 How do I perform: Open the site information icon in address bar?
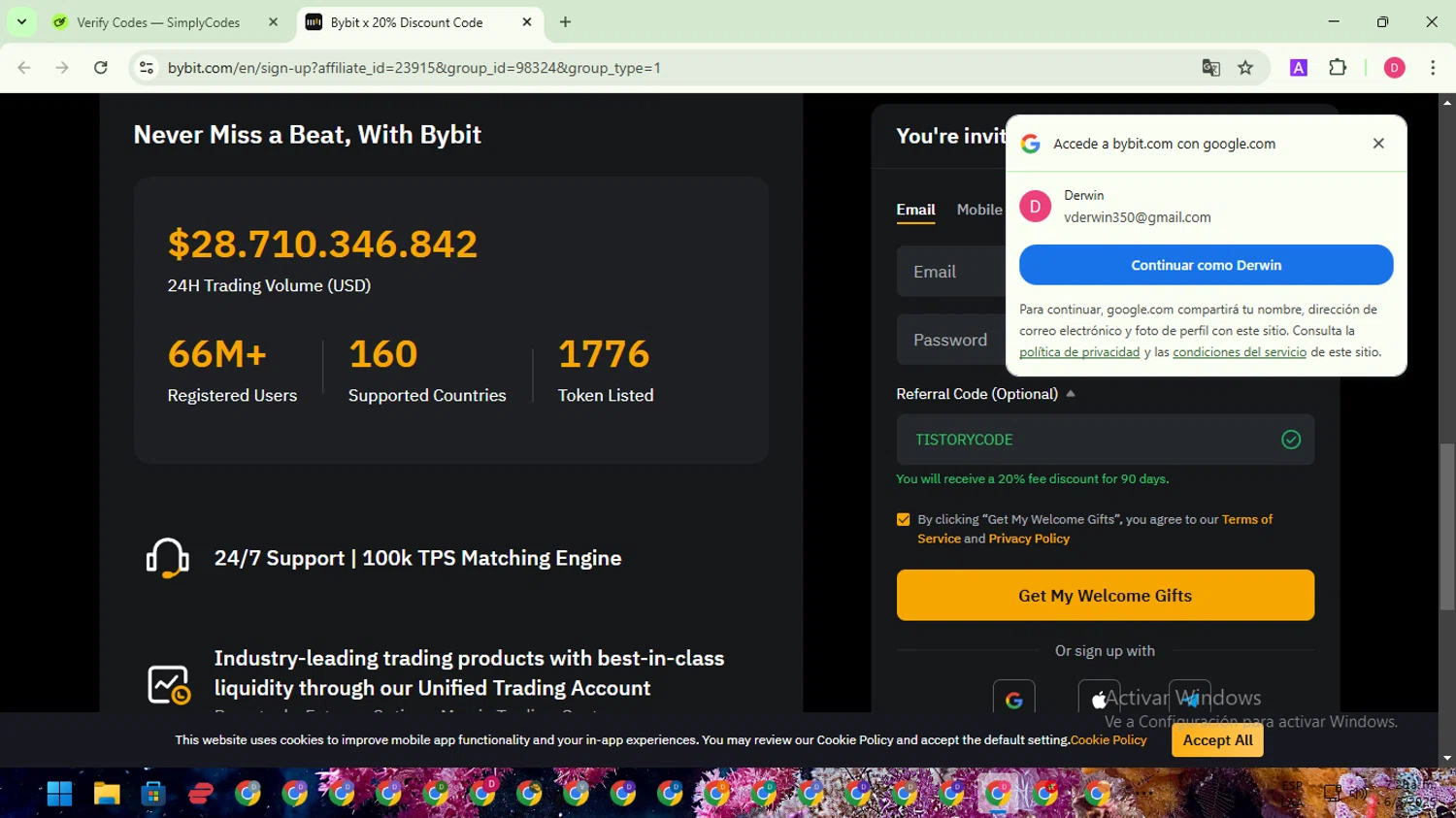coord(147,68)
